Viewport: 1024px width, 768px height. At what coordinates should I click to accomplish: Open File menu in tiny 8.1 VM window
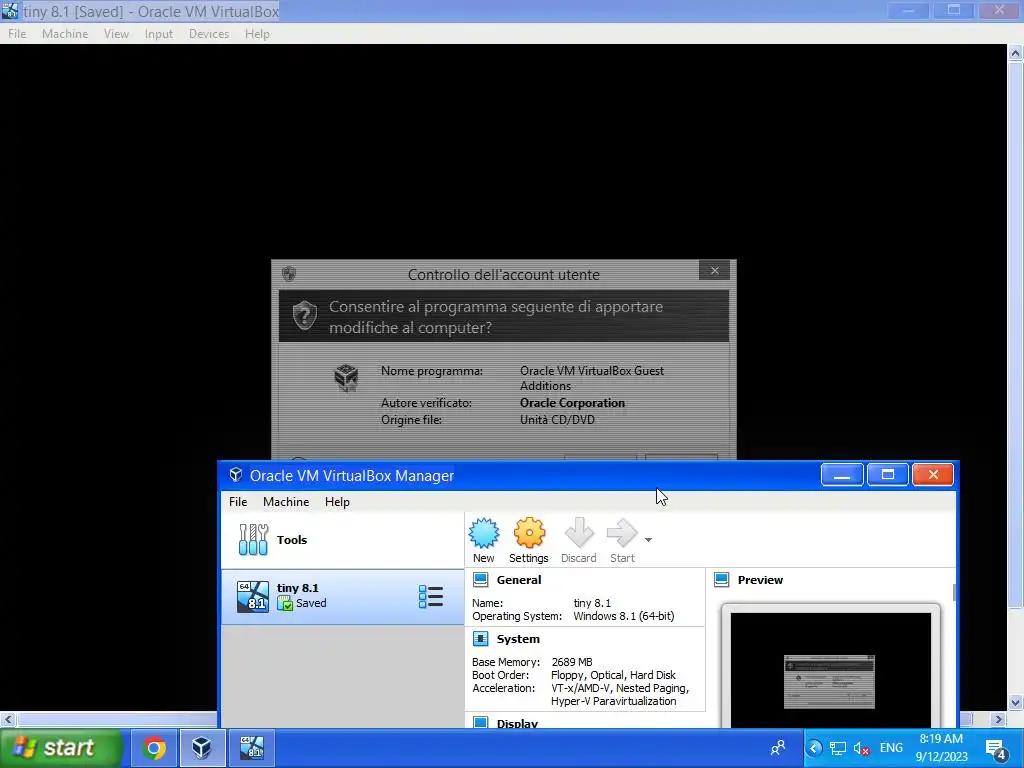pos(17,34)
